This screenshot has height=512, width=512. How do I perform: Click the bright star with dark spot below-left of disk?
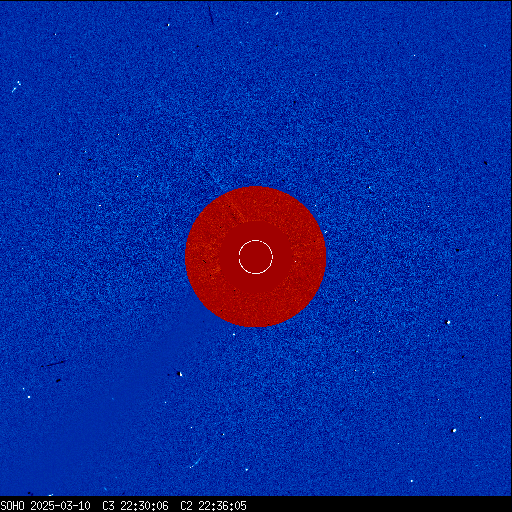point(180,374)
